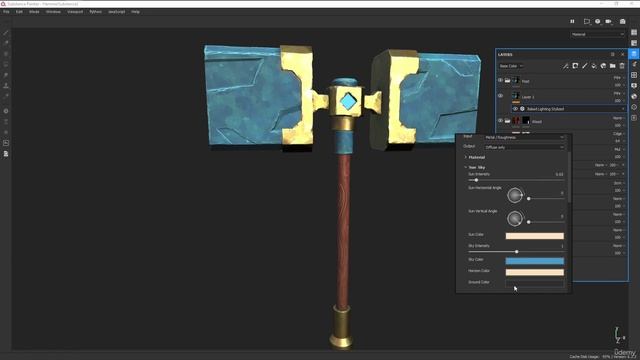Open the Horizon Color swatch
Screen dimensions: 640x360
535,272
